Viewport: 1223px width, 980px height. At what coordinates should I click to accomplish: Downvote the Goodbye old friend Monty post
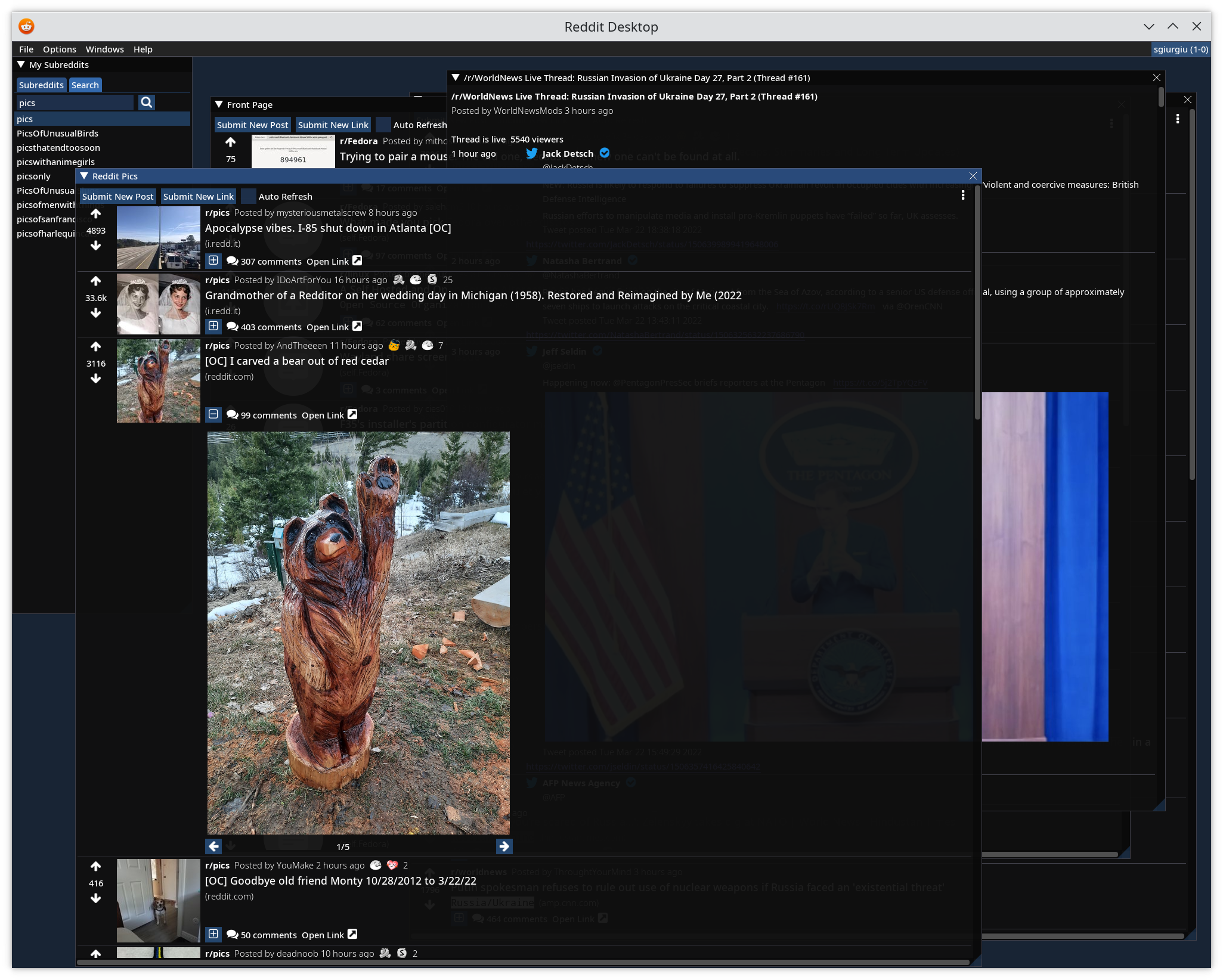coord(95,898)
